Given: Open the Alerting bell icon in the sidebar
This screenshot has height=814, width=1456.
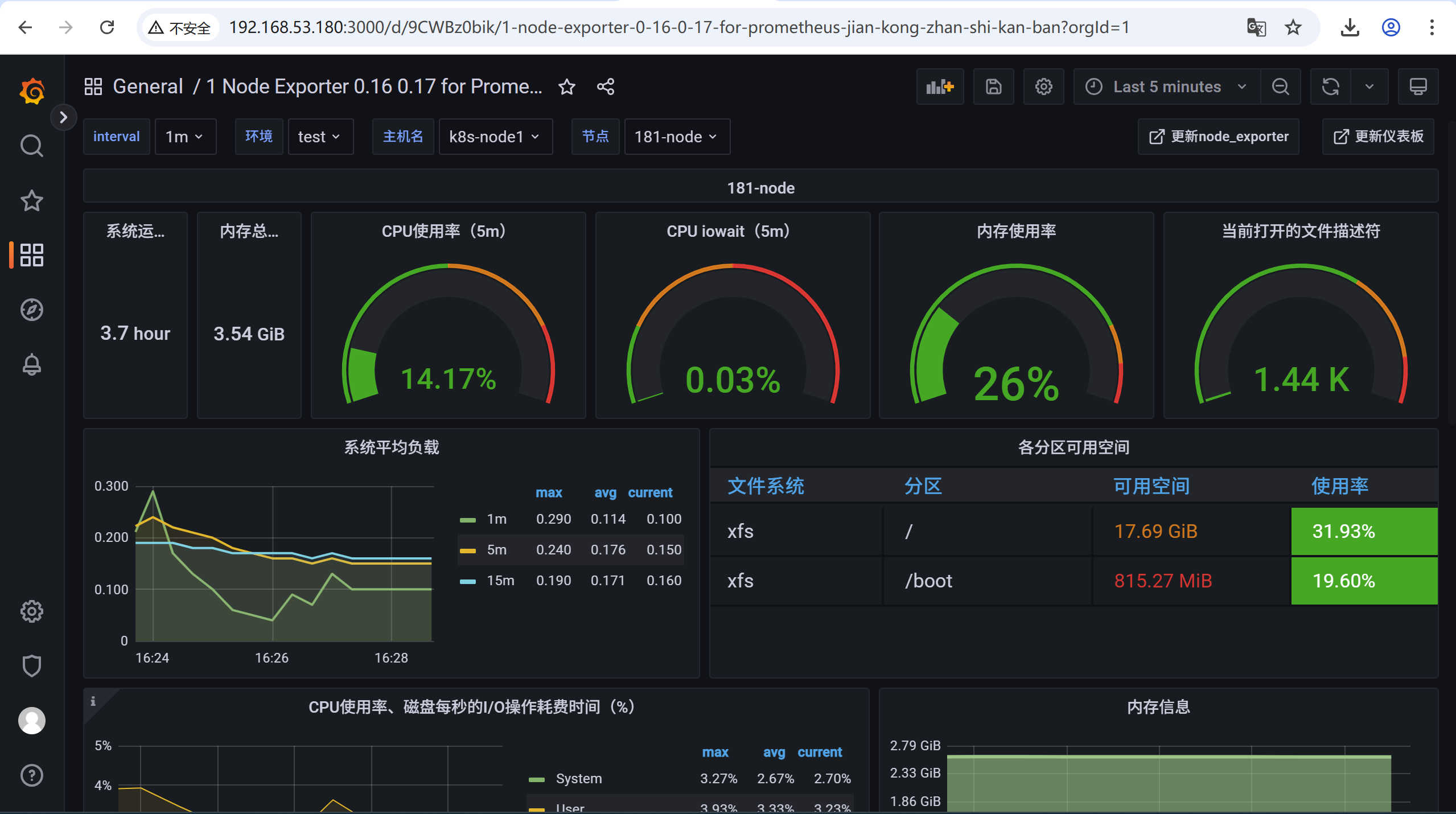Looking at the screenshot, I should [31, 364].
